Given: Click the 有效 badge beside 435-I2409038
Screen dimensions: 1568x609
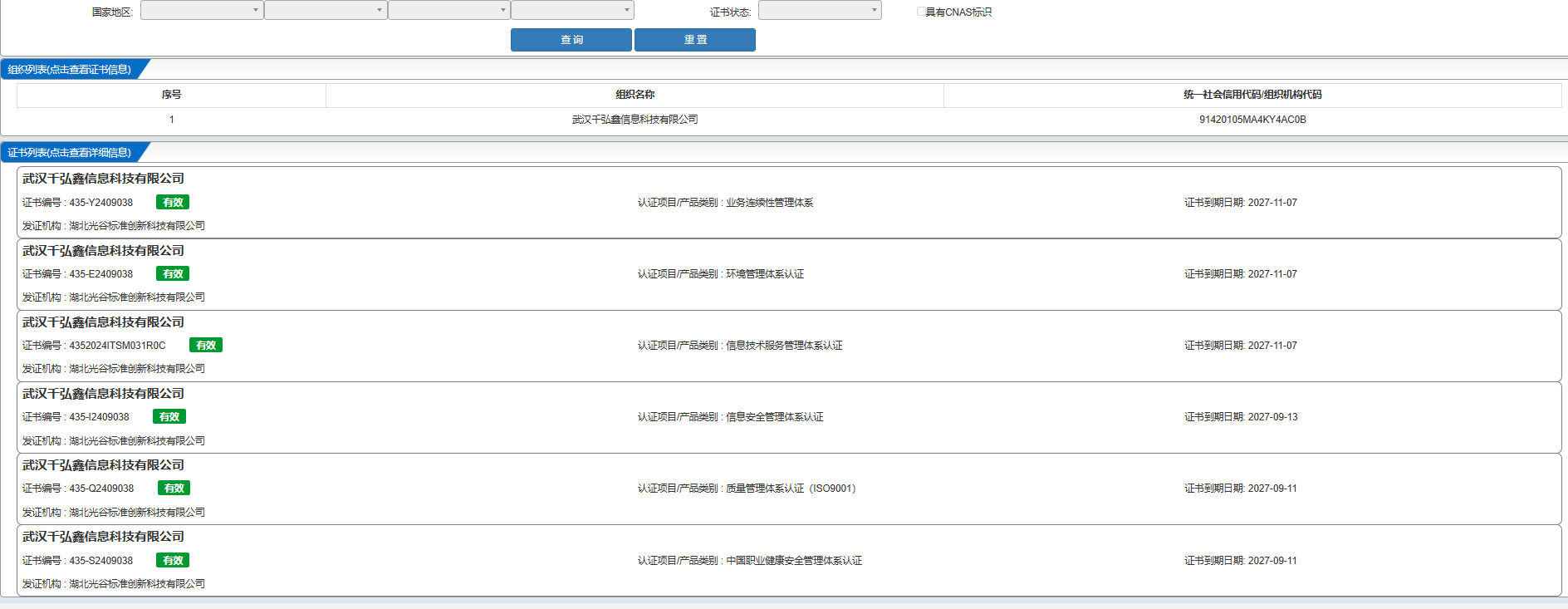Looking at the screenshot, I should [169, 416].
